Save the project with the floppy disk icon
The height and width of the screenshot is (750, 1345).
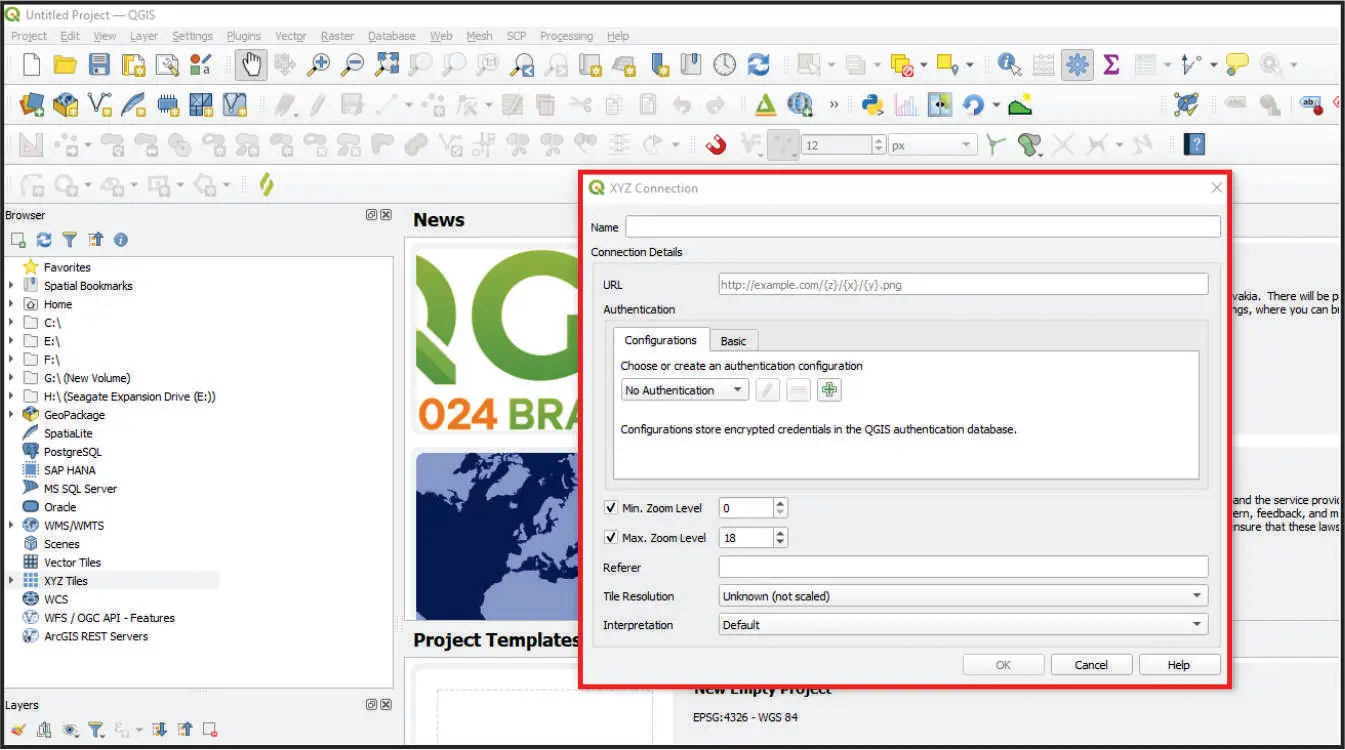[99, 65]
